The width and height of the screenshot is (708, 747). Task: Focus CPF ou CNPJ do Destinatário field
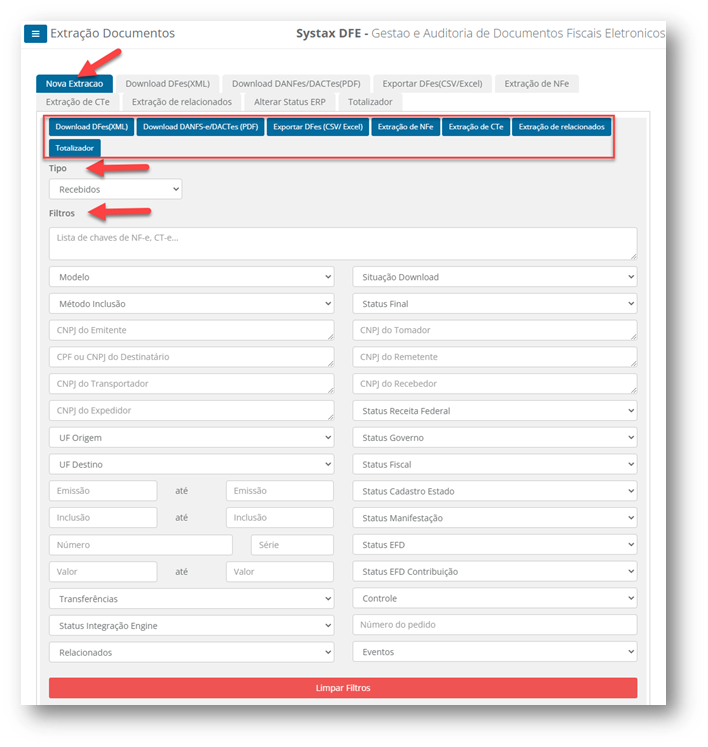click(192, 357)
